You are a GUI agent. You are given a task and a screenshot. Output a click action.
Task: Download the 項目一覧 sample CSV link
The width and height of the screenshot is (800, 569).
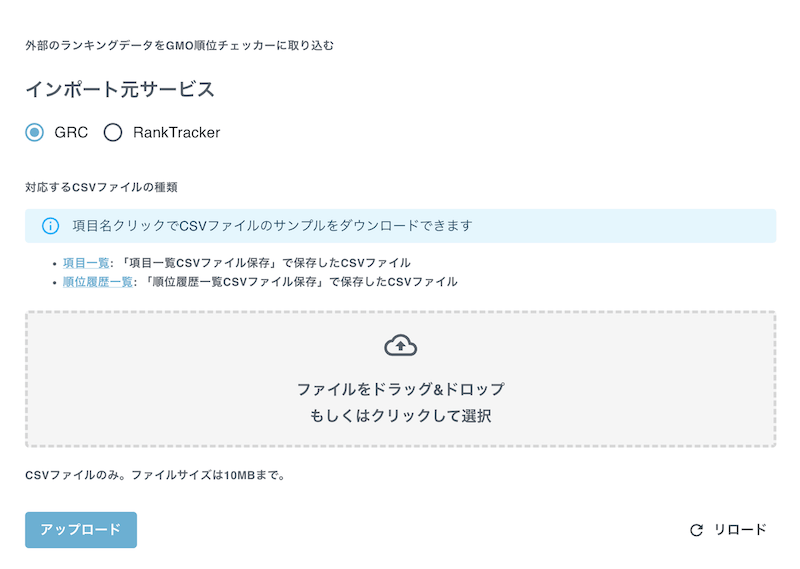pos(86,263)
